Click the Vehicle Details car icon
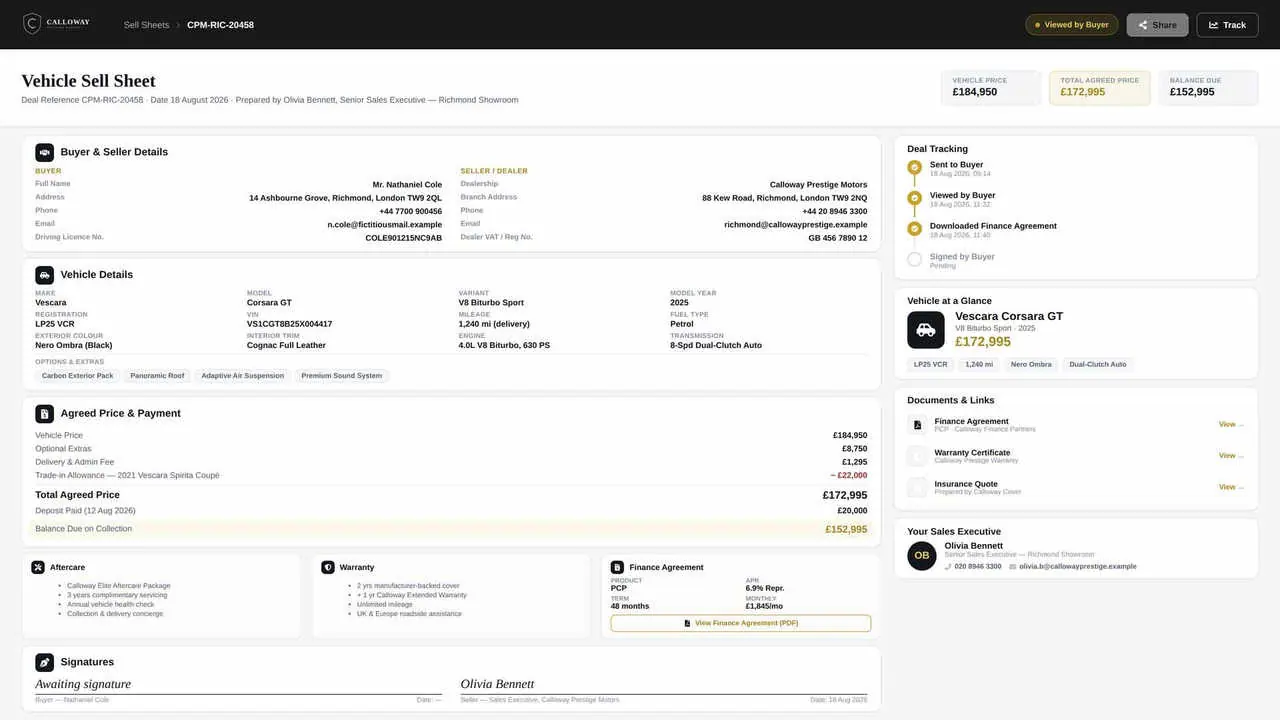 45,275
